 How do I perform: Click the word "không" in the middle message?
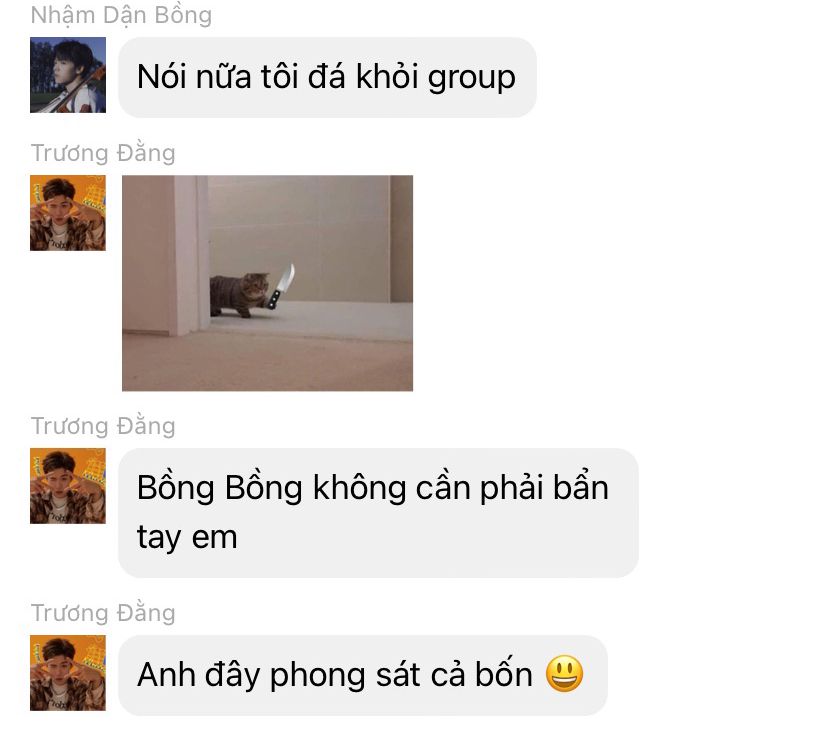360,488
